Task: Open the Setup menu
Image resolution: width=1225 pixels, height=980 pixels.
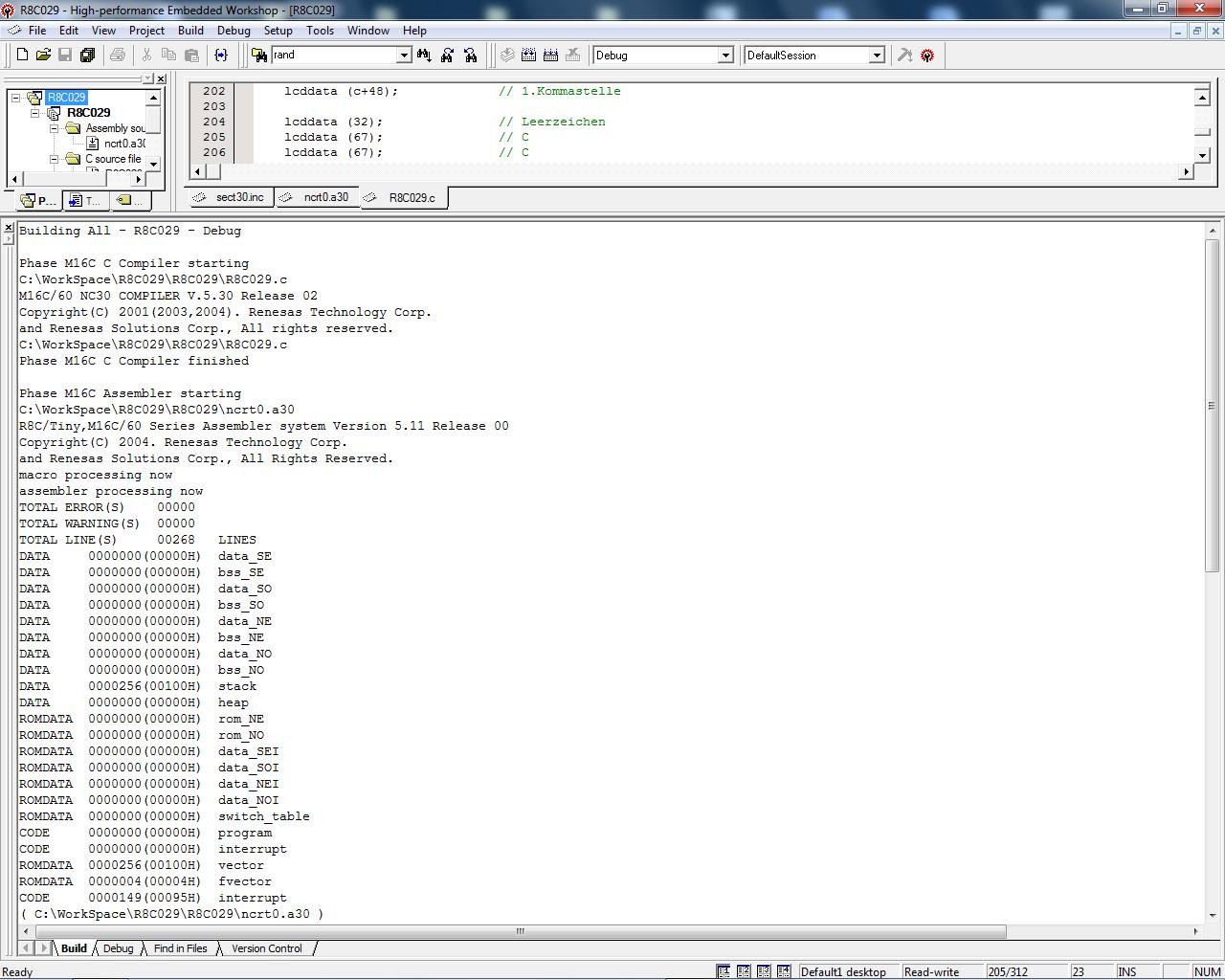Action: [x=278, y=31]
